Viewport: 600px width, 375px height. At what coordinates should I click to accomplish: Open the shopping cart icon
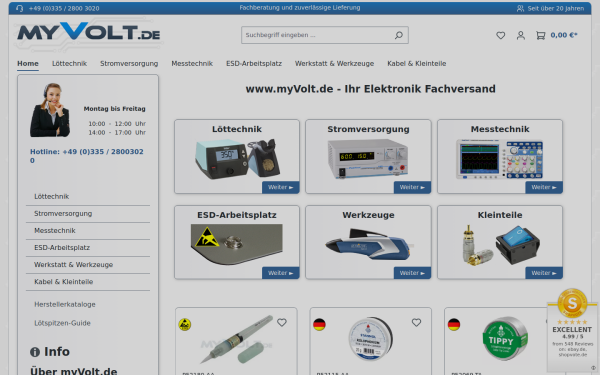tap(540, 35)
